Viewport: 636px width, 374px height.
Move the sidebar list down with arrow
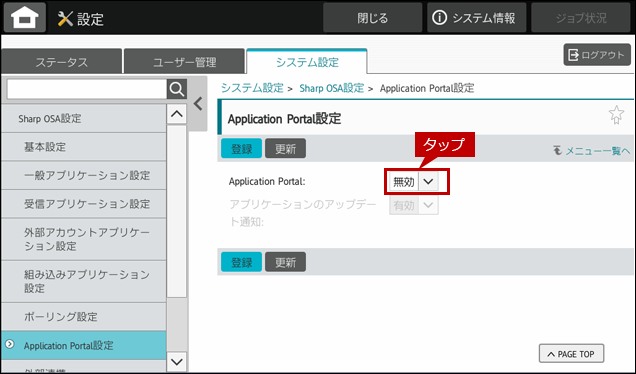pyautogui.click(x=177, y=361)
